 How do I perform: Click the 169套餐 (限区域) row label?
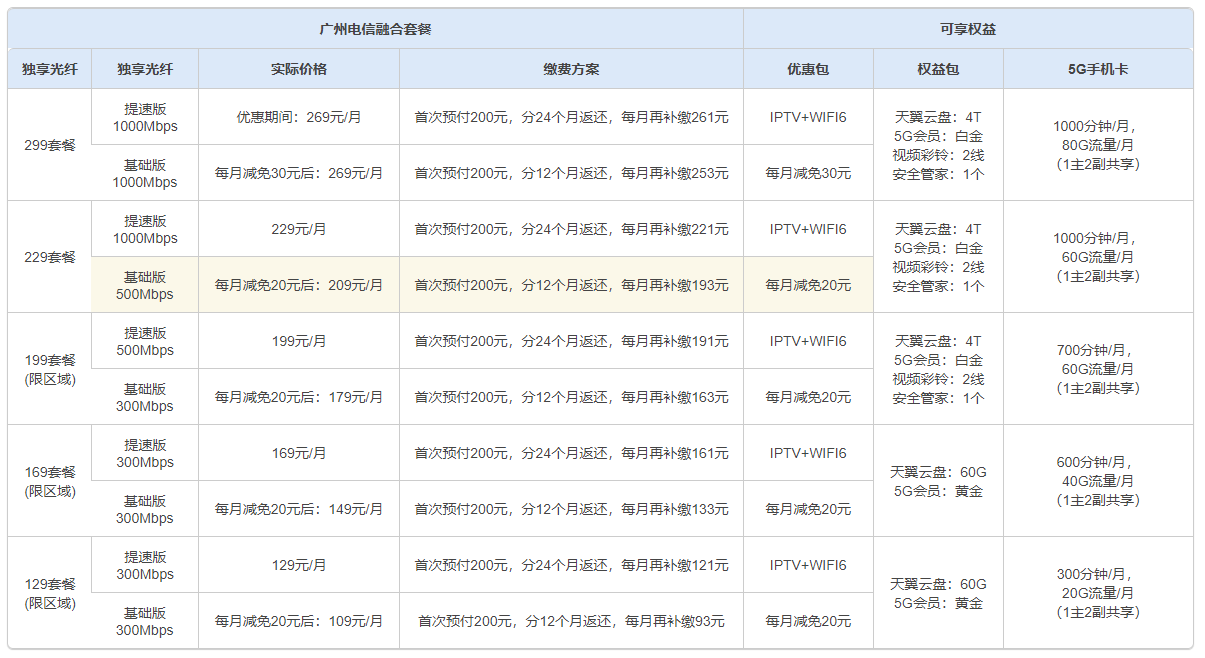[x=50, y=481]
